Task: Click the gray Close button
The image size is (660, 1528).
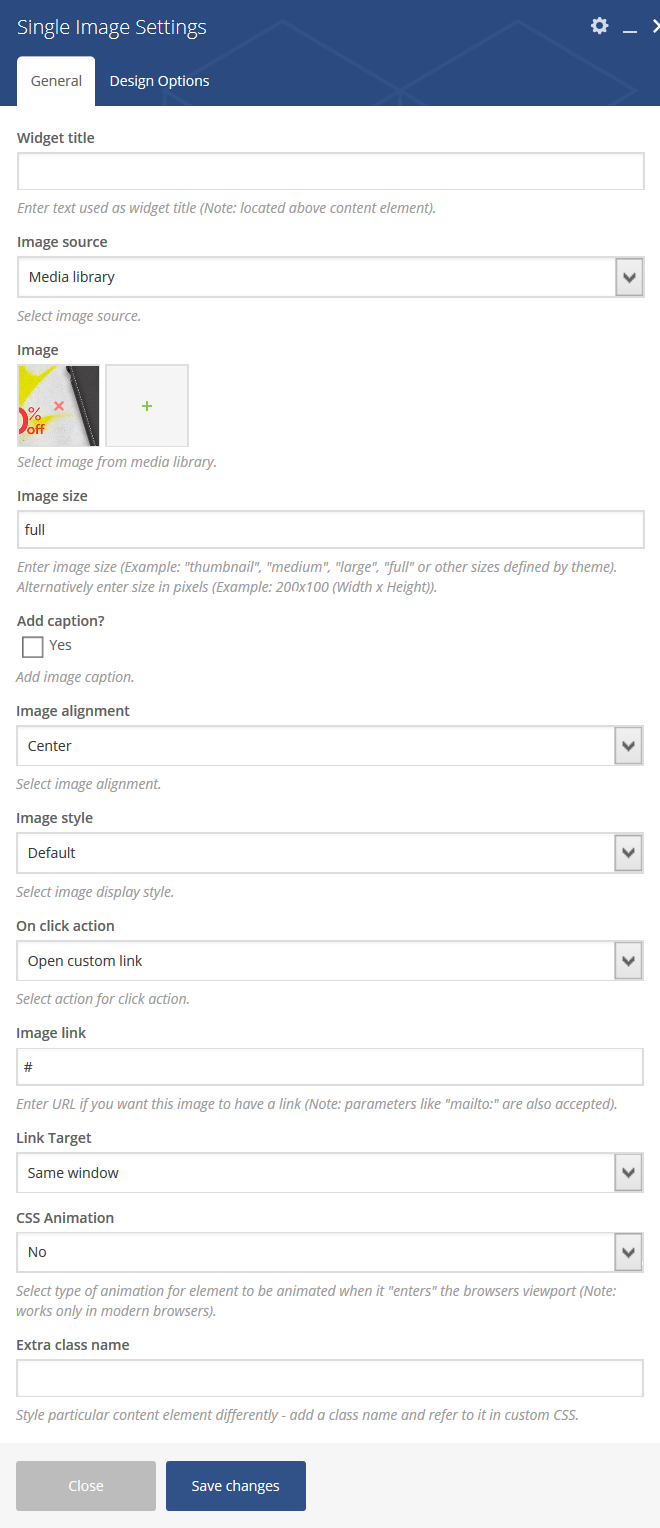Action: 86,1486
